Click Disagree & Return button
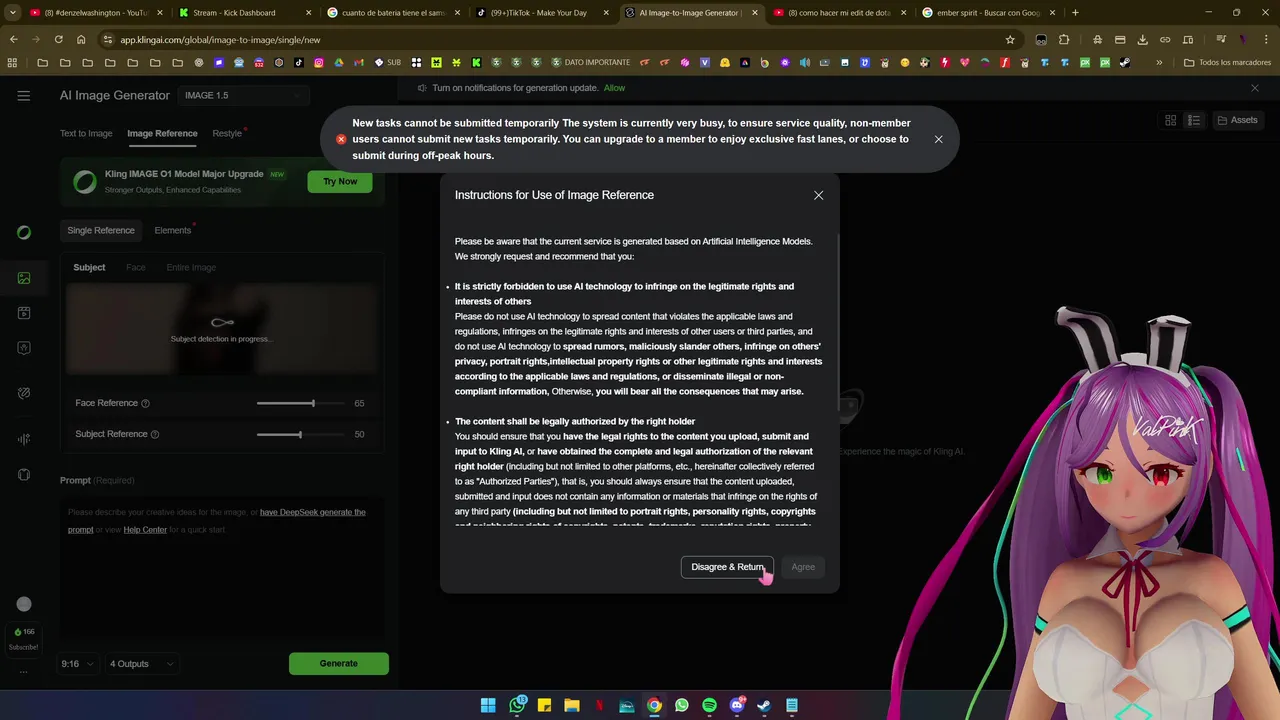Screen dimensions: 1280x720 pos(727,567)
